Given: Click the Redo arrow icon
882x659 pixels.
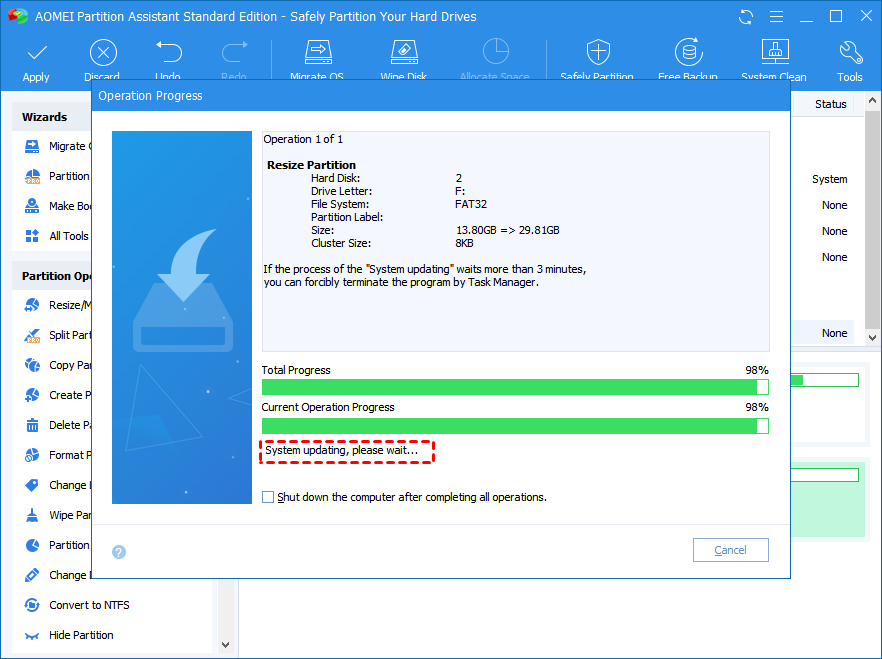Looking at the screenshot, I should click(x=234, y=52).
